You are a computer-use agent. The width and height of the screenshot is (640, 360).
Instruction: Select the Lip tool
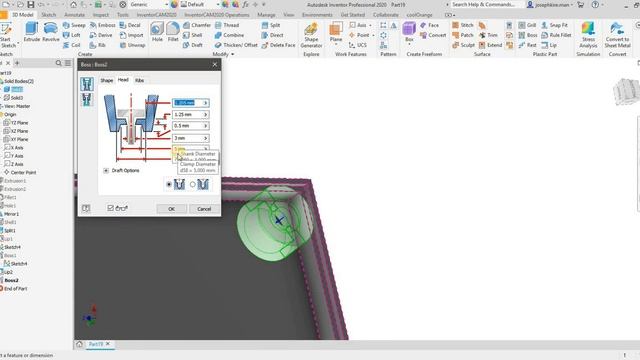[549, 45]
